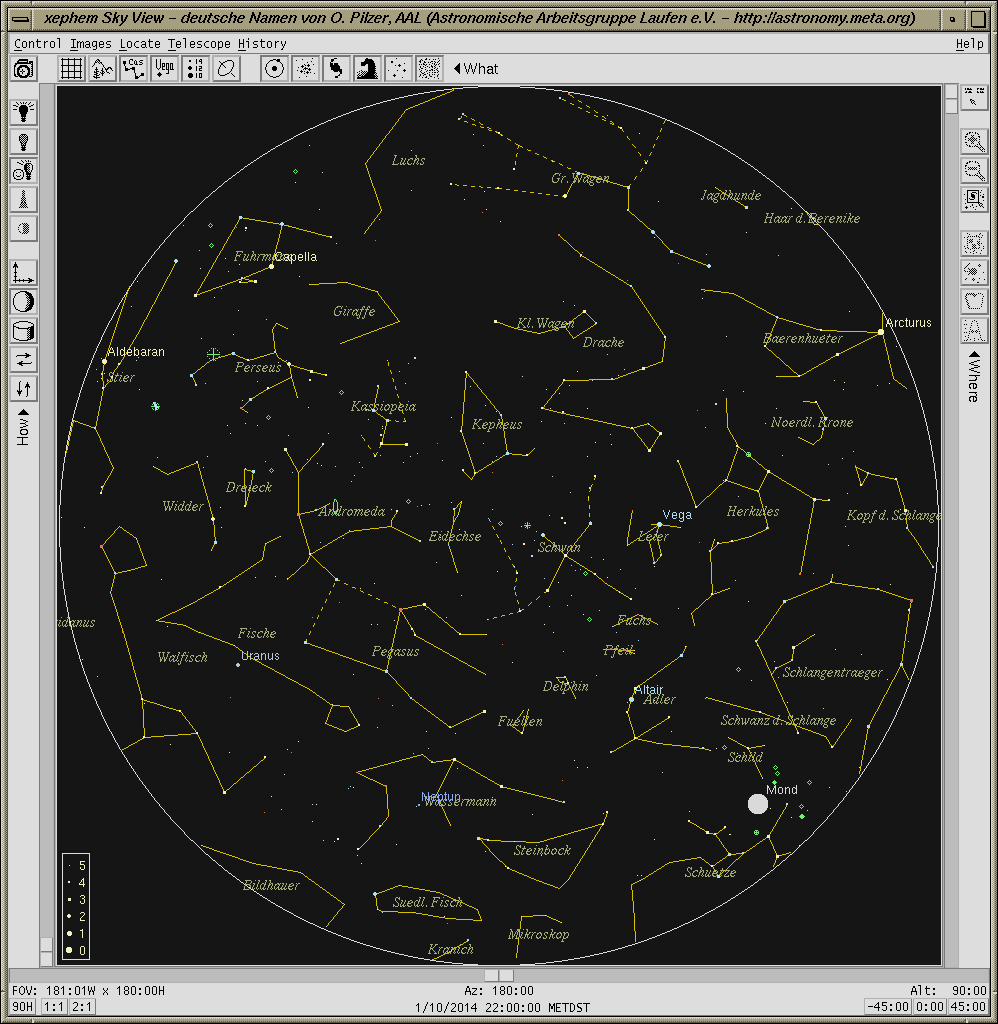Select the cylinder projection button
The height and width of the screenshot is (1024, 998).
tap(24, 331)
